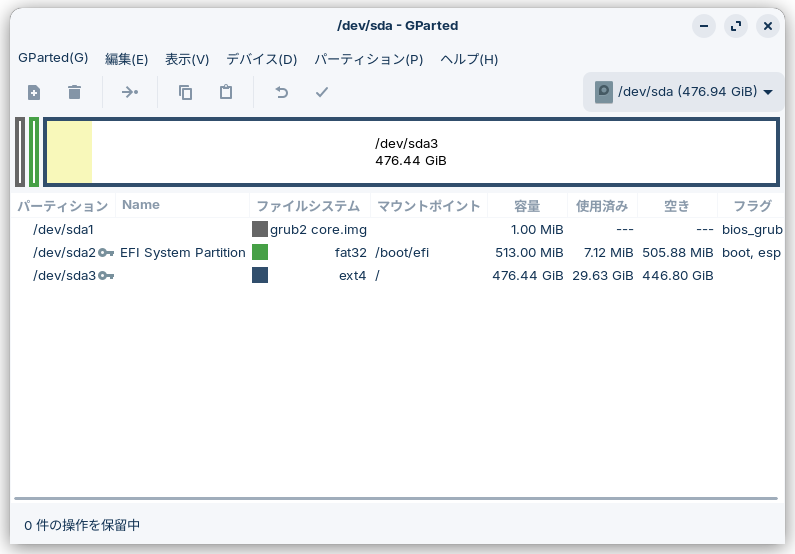Minimize the GParted window
Screen dimensions: 795x554
point(704,26)
